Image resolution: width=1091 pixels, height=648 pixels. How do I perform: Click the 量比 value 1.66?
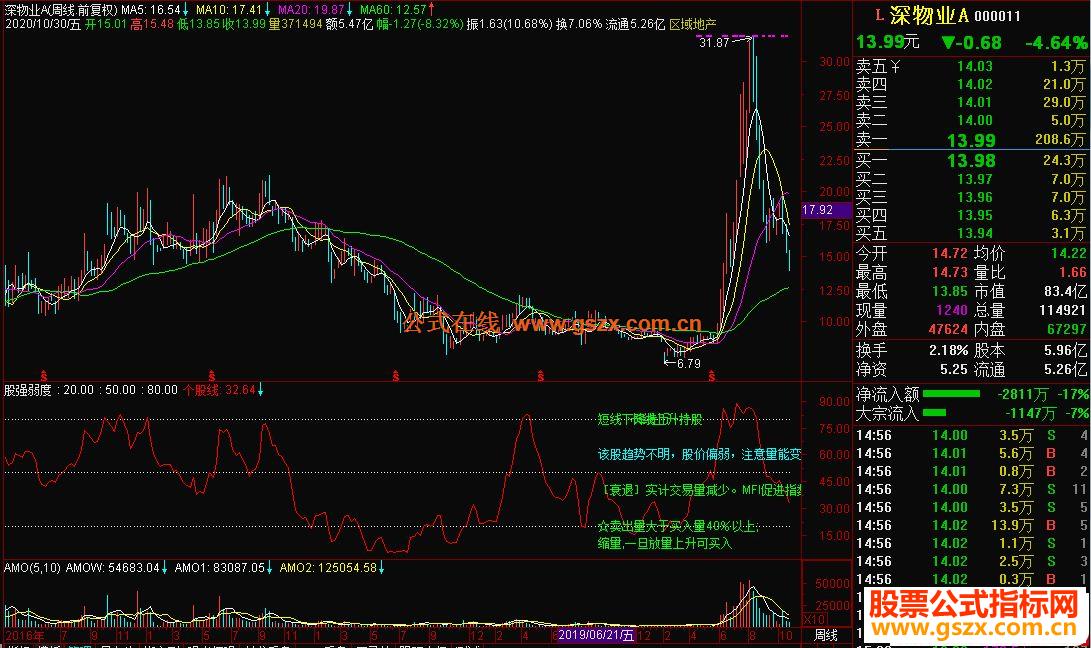1072,272
